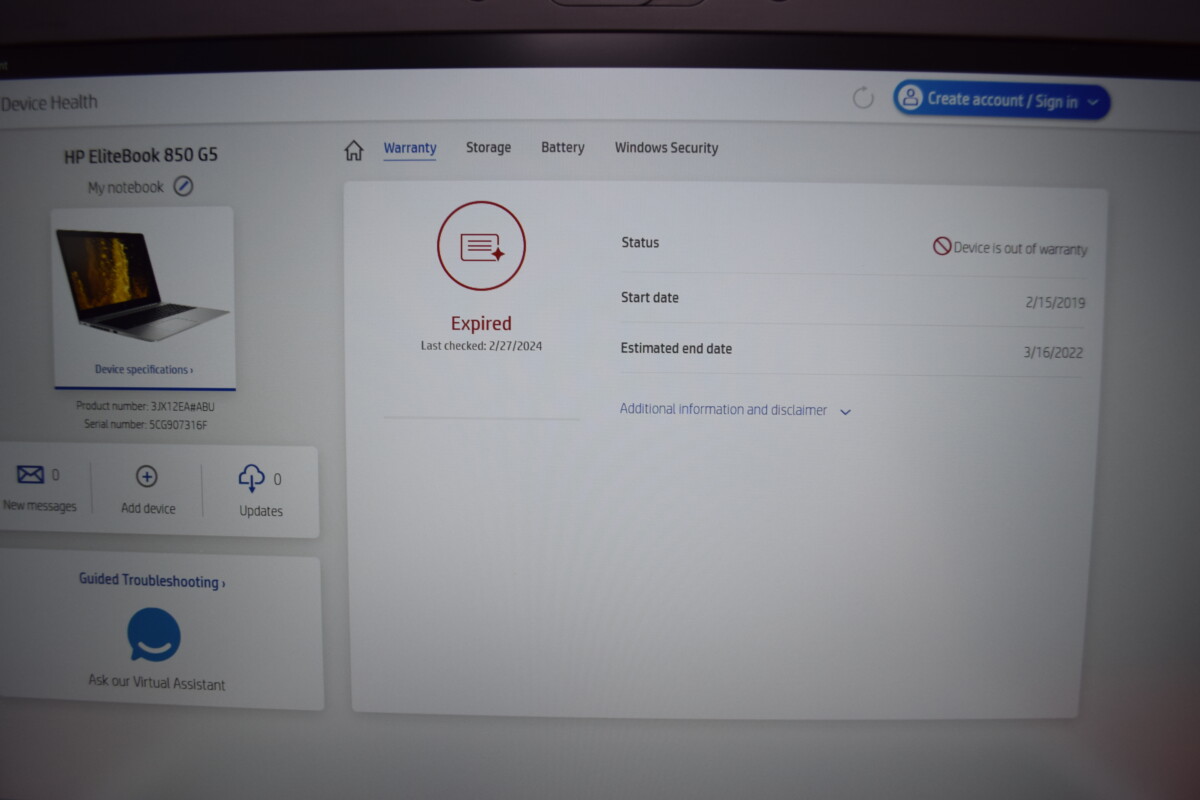Open Device specifications link

144,370
